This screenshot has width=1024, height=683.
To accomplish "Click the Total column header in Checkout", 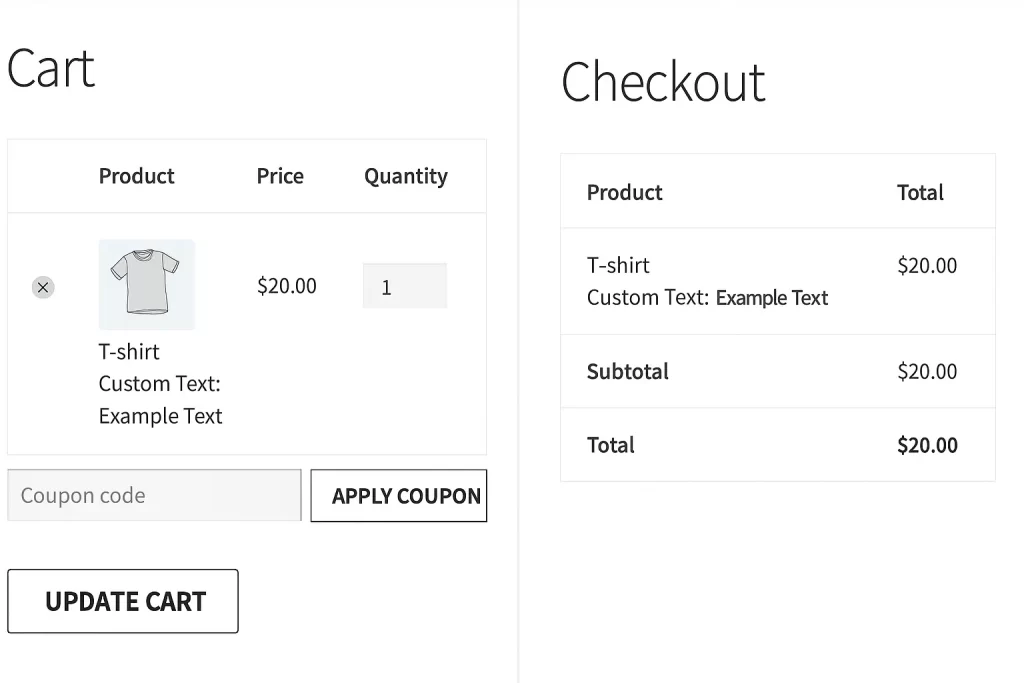I will (920, 192).
